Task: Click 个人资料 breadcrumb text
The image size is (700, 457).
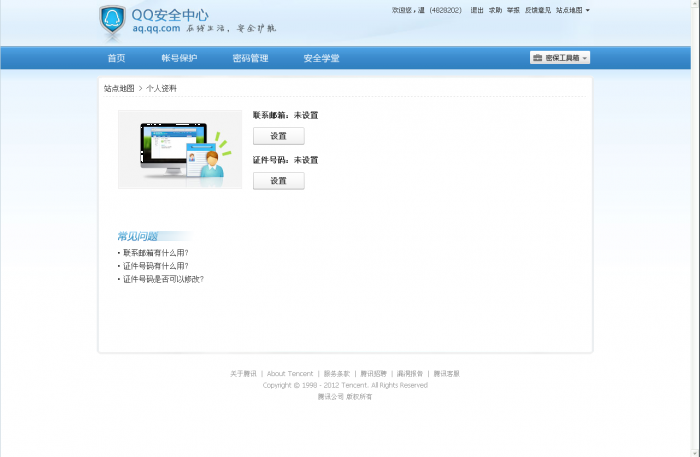Action: [x=161, y=88]
